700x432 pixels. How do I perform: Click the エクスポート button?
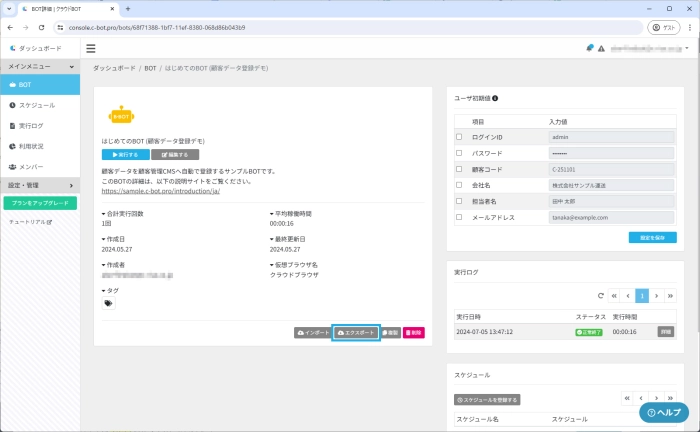[x=356, y=332]
